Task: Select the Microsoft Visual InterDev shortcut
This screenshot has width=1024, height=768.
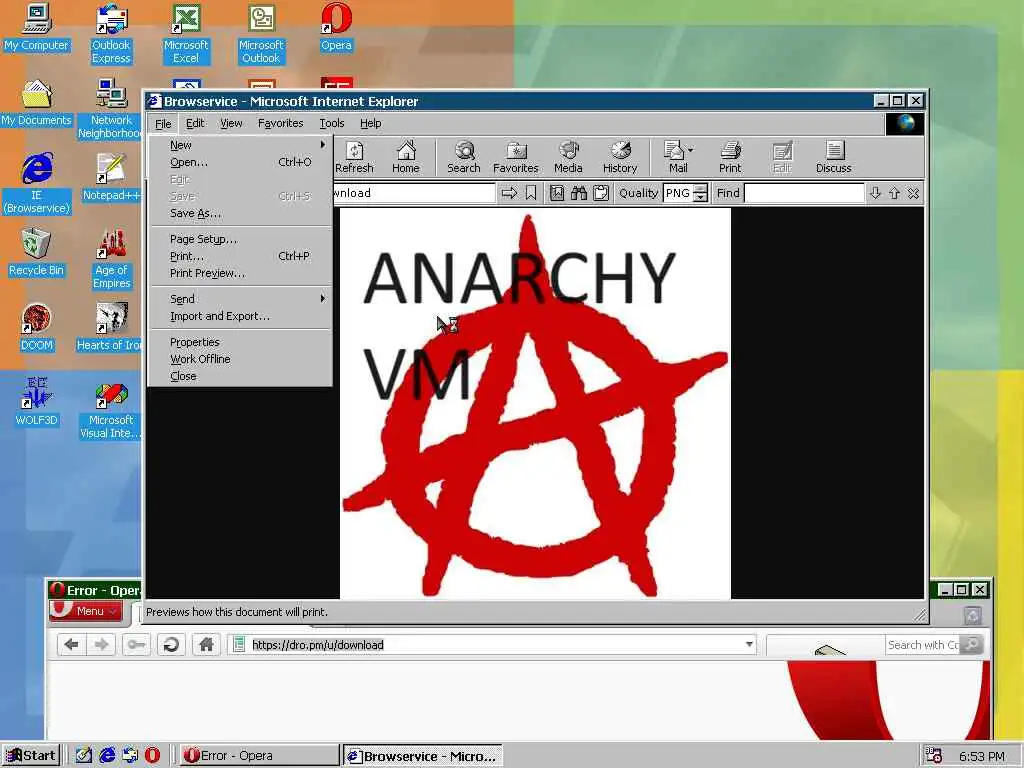Action: tap(110, 409)
